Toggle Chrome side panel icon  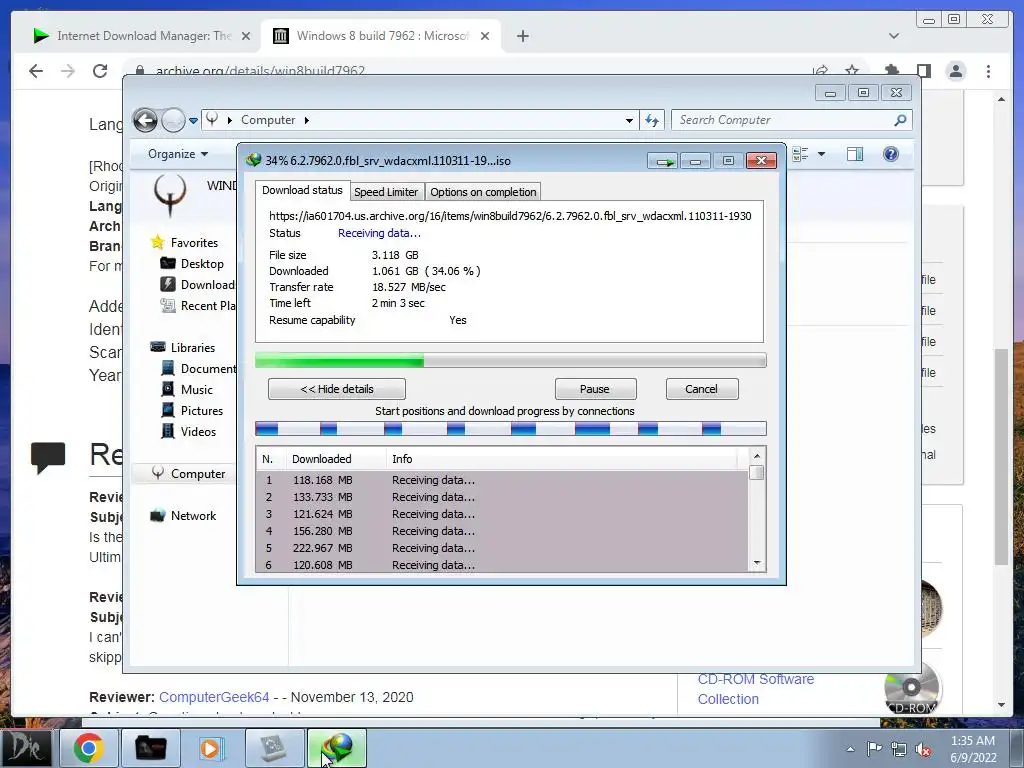(923, 71)
